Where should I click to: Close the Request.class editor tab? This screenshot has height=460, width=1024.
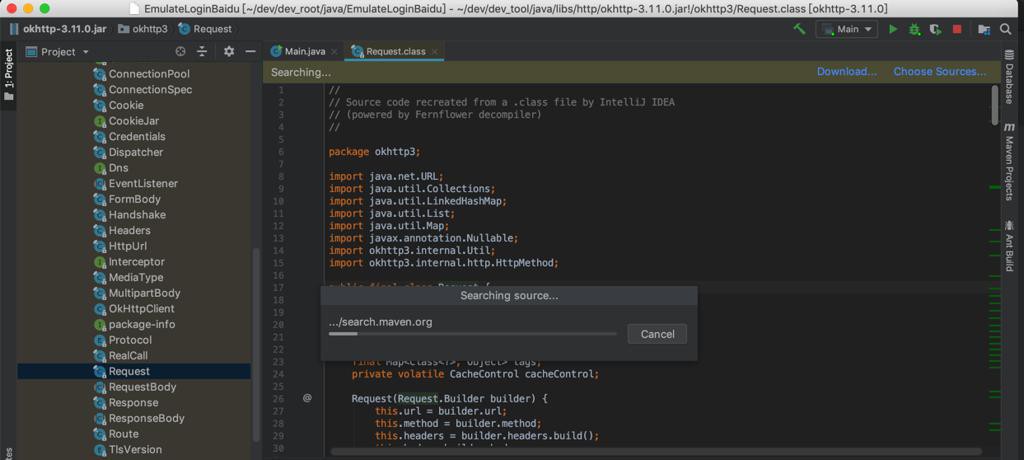tap(435, 52)
